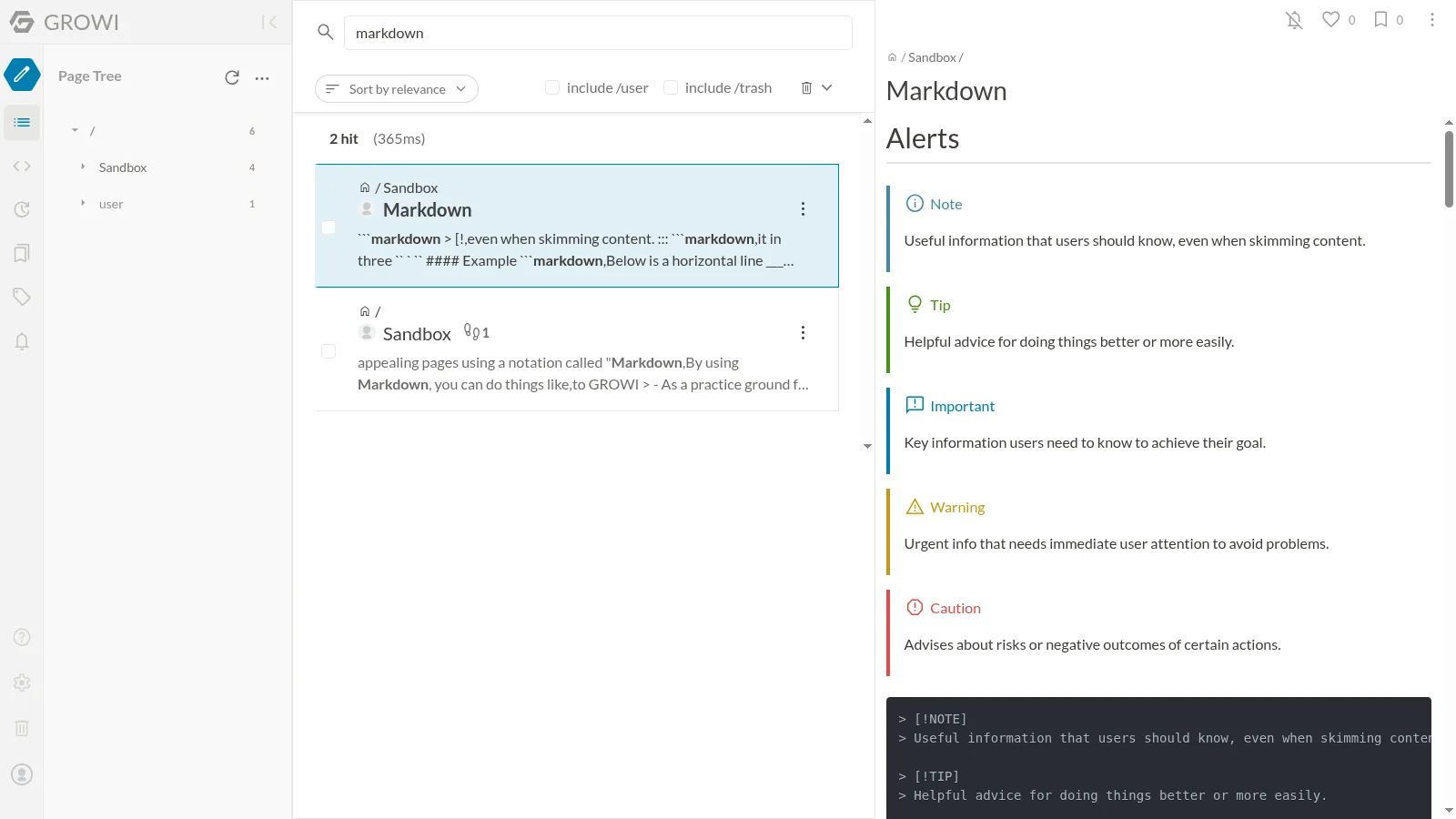The width and height of the screenshot is (1456, 819).
Task: Click /Sandbox path in Markdown result
Action: point(406,188)
